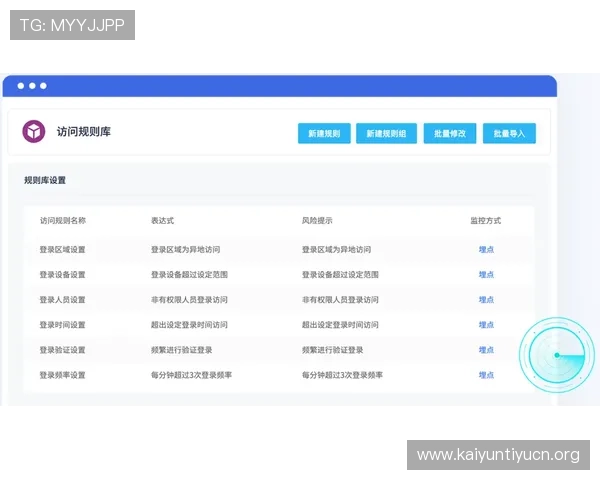Click the 登录区域为异地访问 expression cell

point(185,250)
